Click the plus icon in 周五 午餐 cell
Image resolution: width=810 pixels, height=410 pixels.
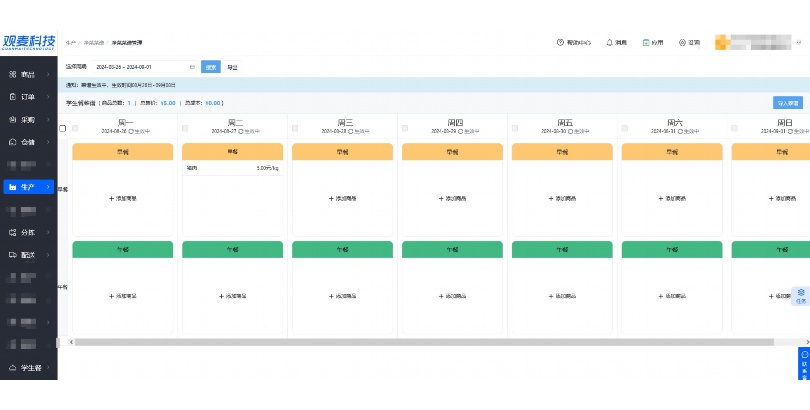coord(551,296)
